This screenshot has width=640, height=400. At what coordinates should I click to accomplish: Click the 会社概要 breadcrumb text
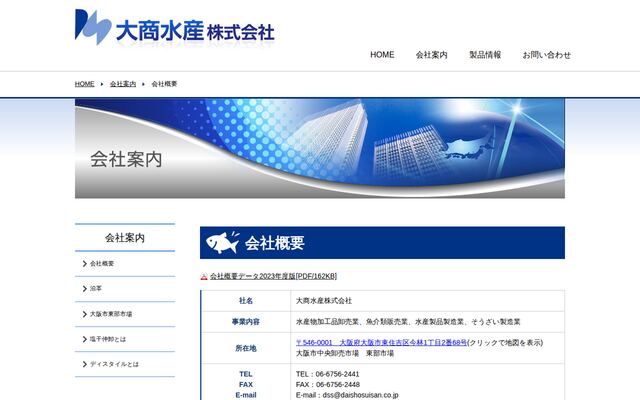coord(164,84)
